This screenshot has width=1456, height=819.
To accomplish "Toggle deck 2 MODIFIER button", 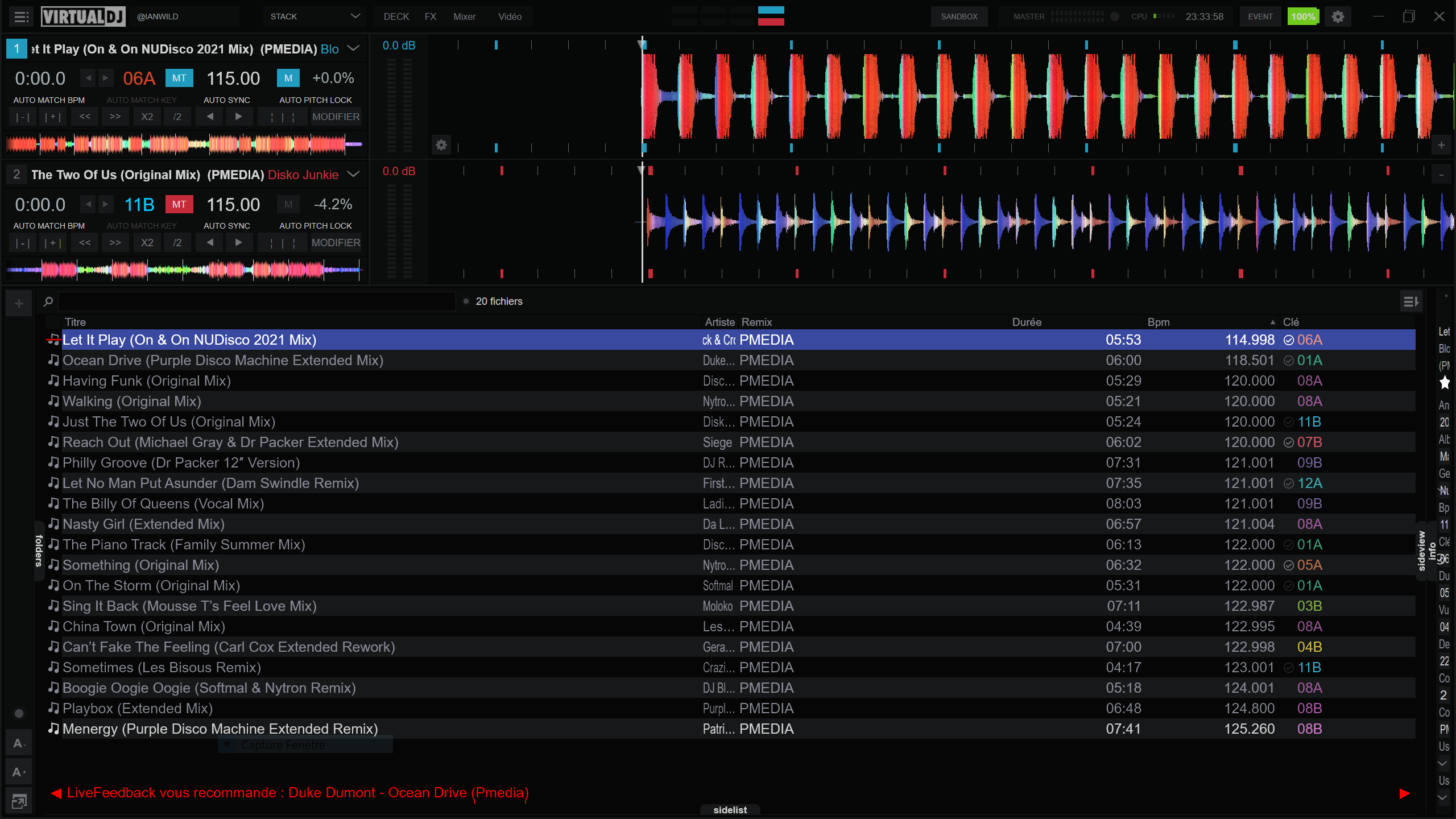I will pos(336,243).
